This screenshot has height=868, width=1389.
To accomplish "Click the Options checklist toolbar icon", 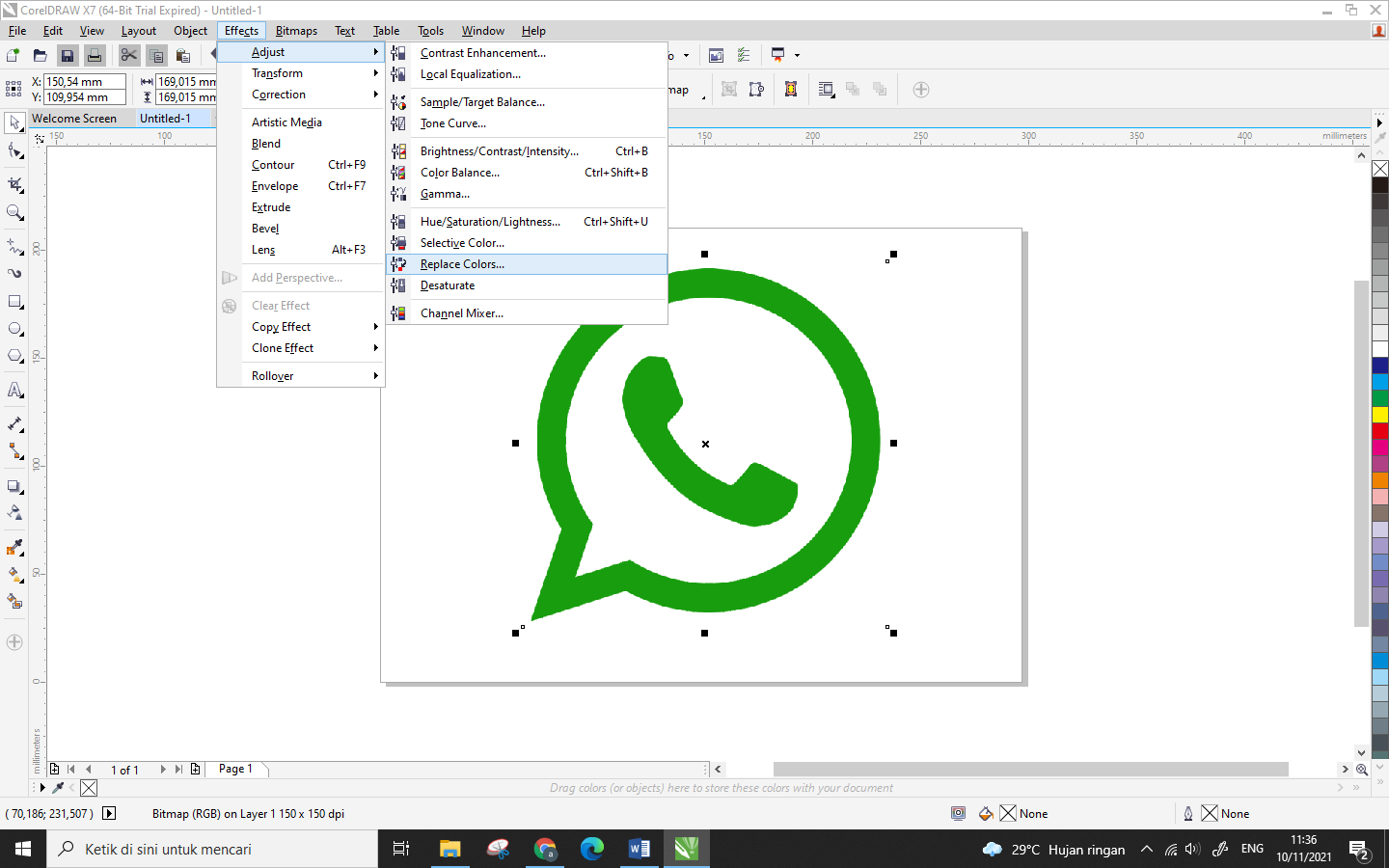I will (744, 56).
